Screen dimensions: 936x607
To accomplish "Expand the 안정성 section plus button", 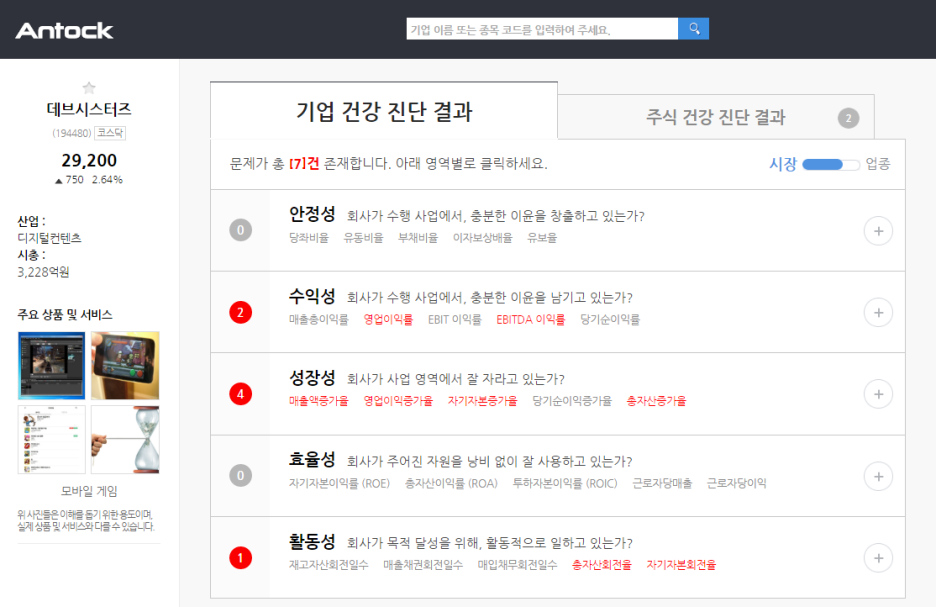I will (878, 231).
